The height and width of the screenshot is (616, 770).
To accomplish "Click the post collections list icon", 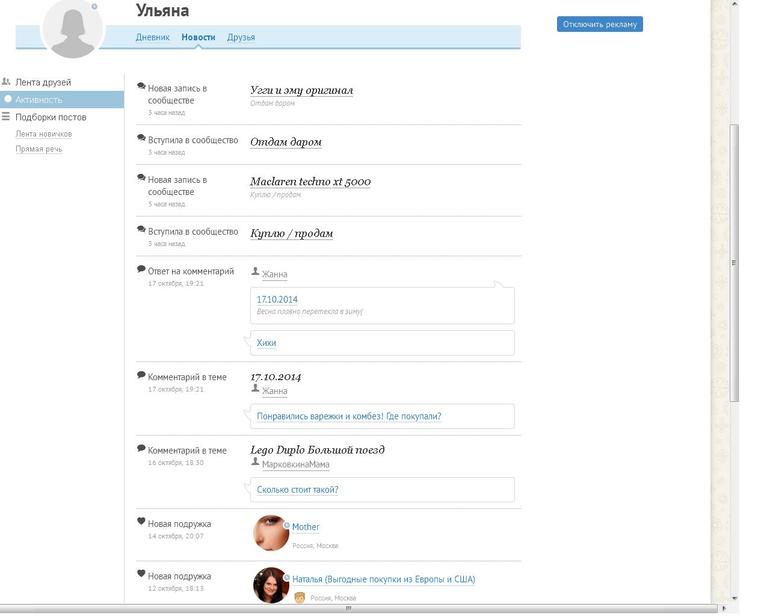I will click(7, 117).
